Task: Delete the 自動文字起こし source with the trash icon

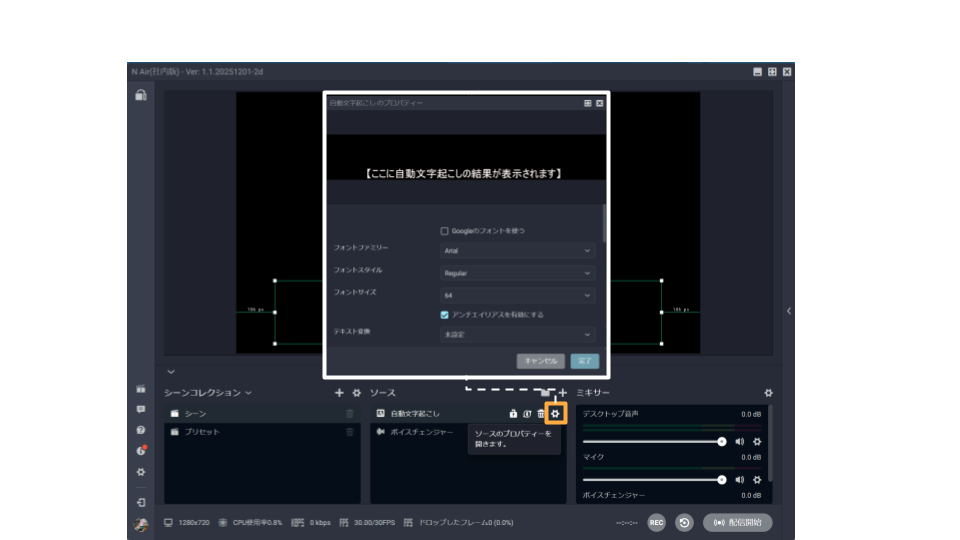Action: (541, 414)
